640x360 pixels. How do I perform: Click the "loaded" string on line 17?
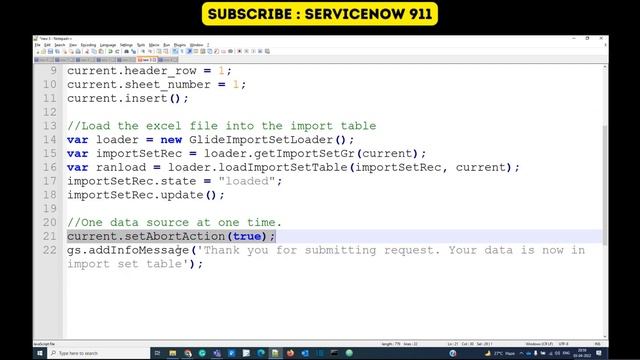(247, 181)
